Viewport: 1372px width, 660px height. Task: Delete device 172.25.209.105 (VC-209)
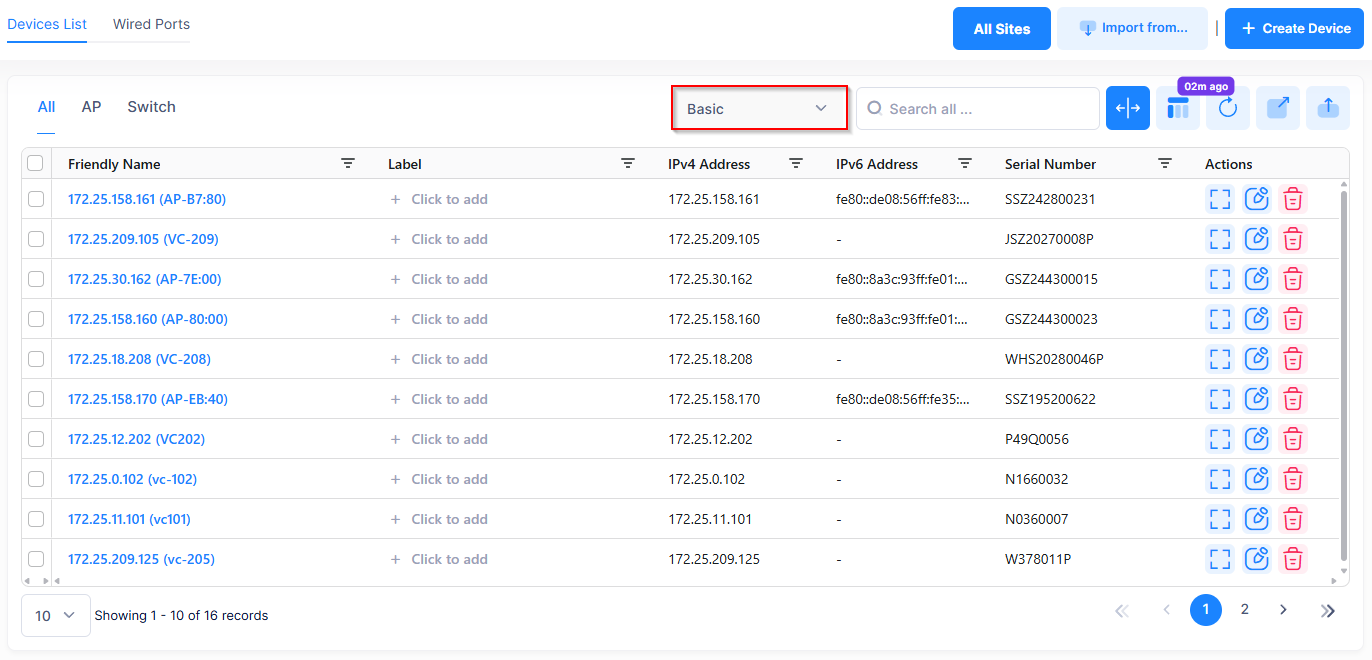[x=1293, y=239]
